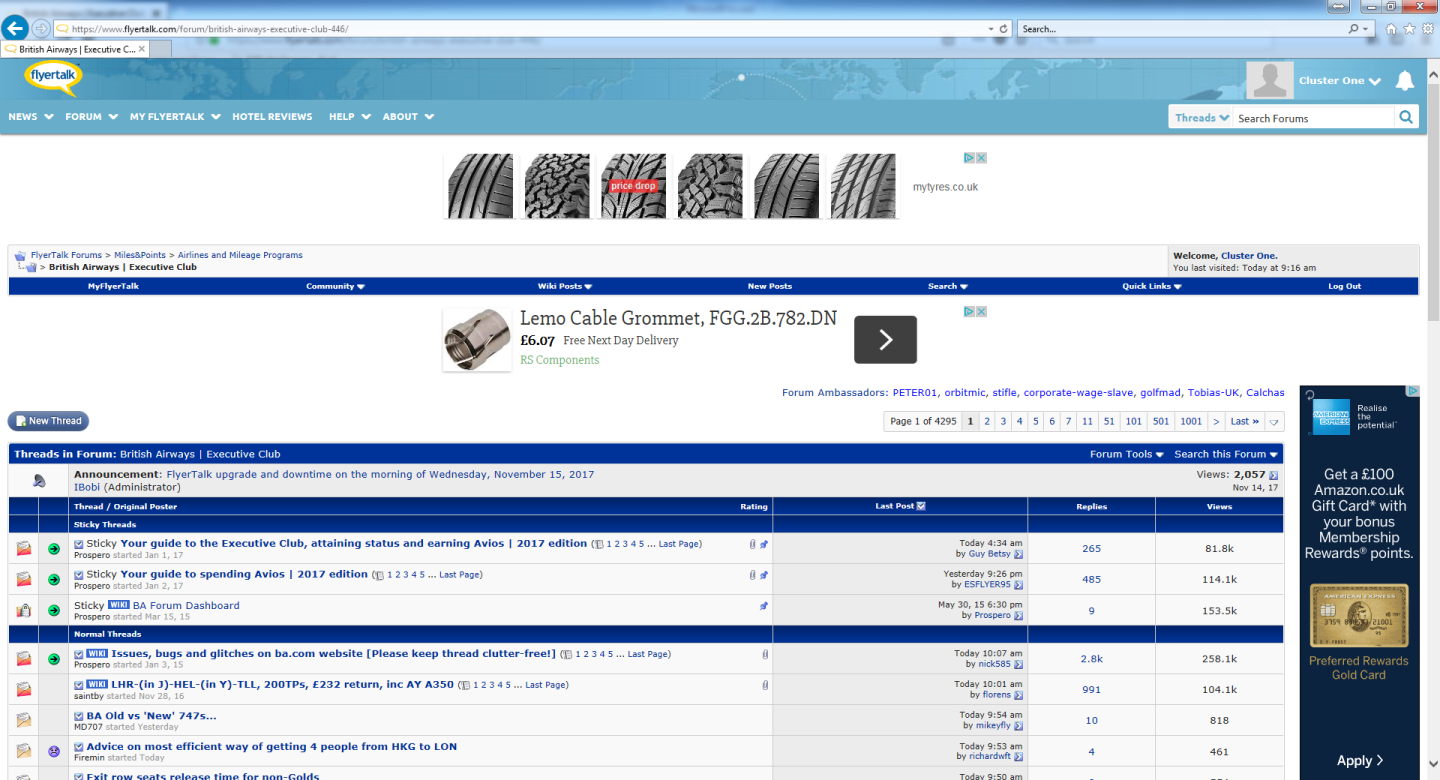The width and height of the screenshot is (1440, 780).
Task: Click the Search Forums input field
Action: click(x=1313, y=118)
